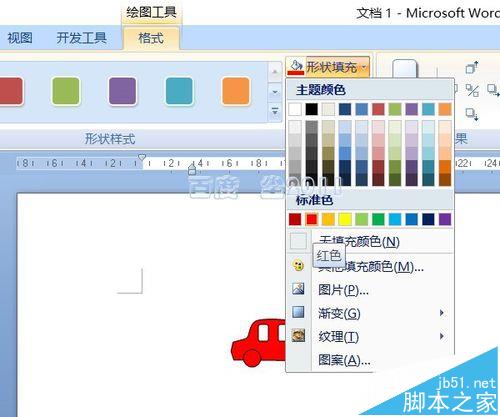
Task: Choose the dark blue theme color
Action: click(345, 109)
